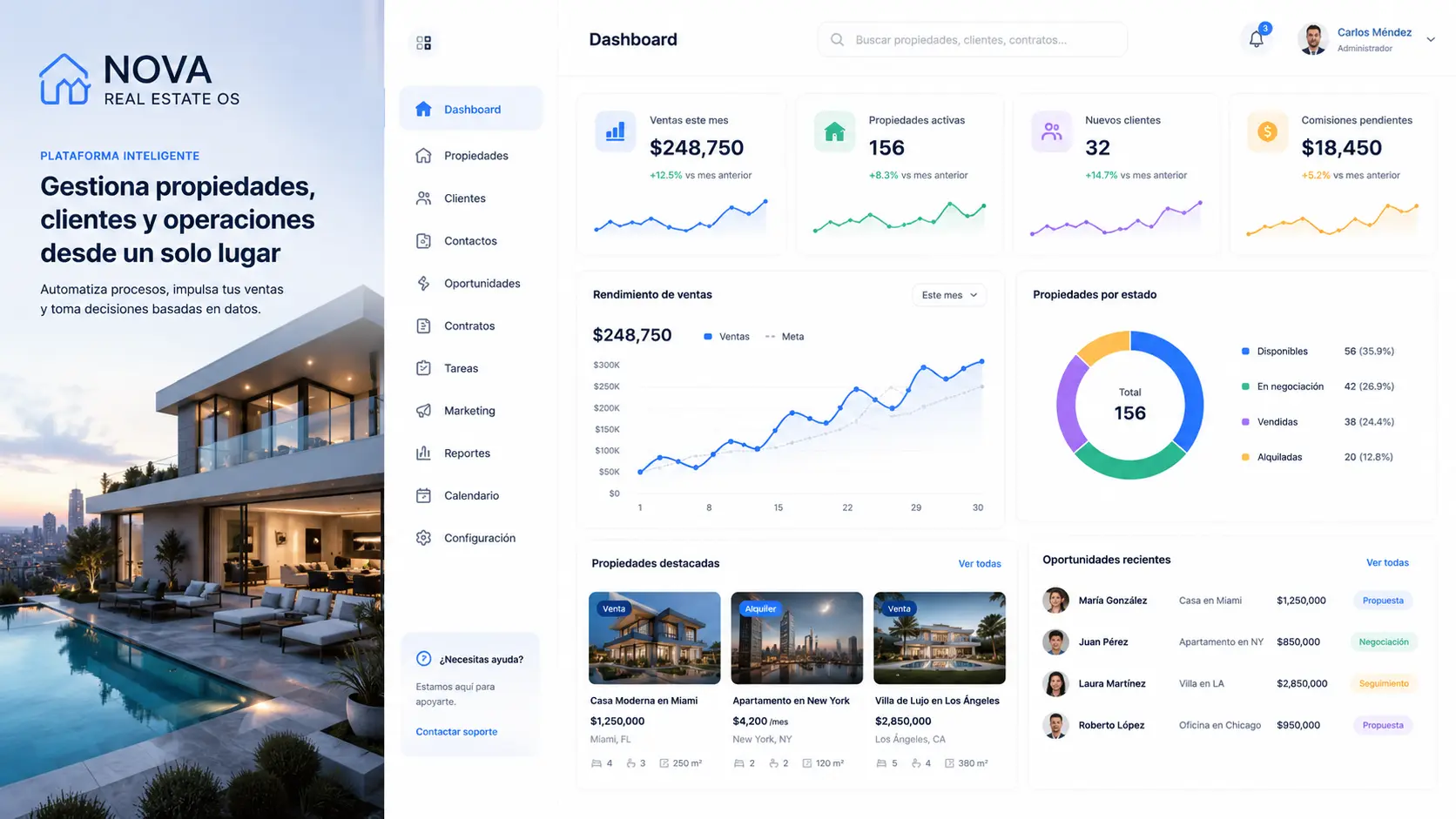Click the Configuración gear icon
This screenshot has height=819, width=1456.
(x=423, y=538)
